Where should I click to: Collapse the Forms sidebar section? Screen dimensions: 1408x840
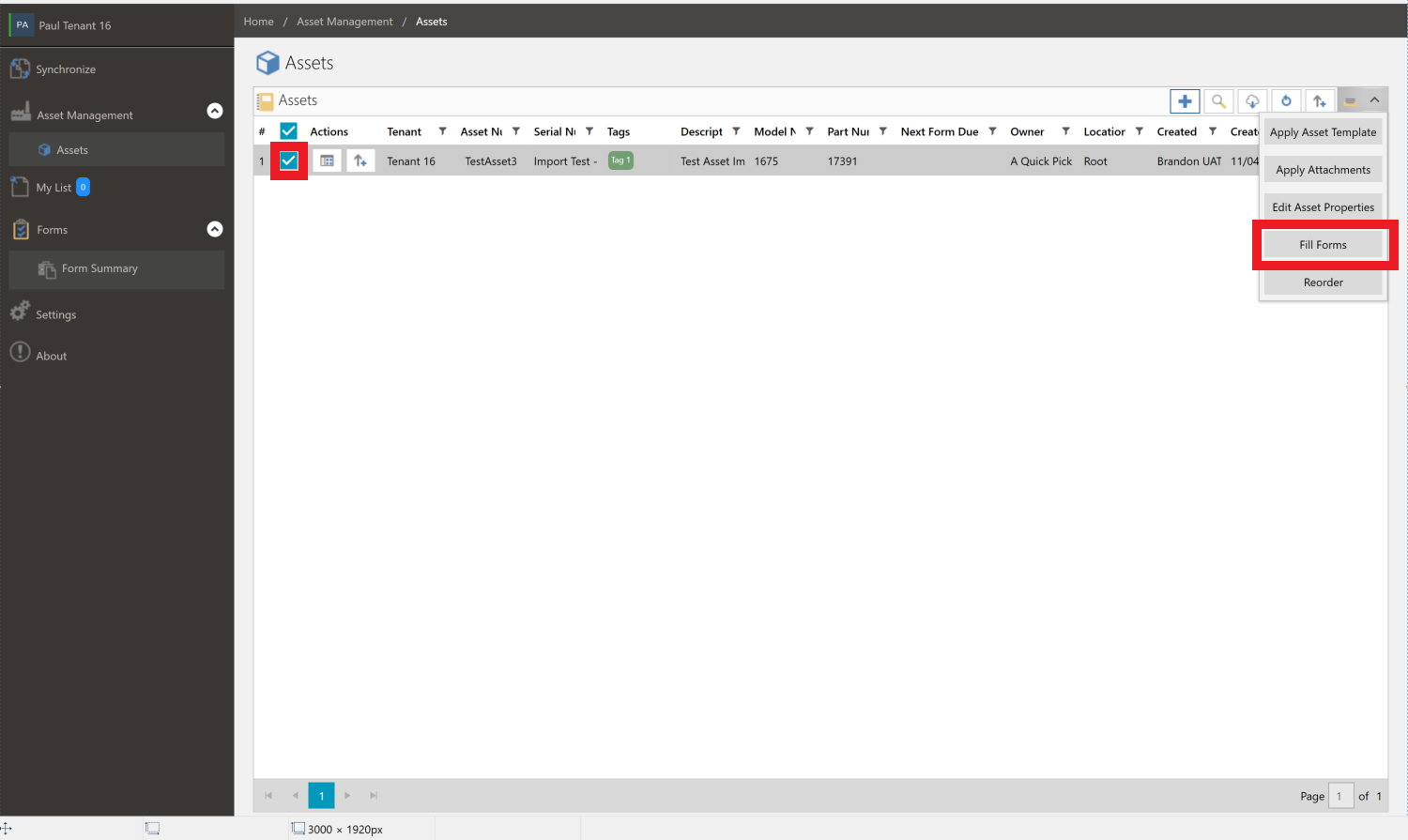tap(215, 229)
